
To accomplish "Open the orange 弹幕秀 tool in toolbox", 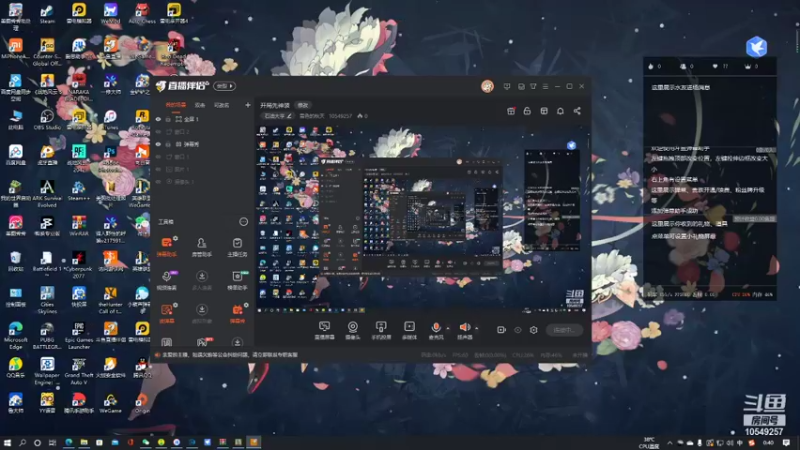I will (237, 313).
